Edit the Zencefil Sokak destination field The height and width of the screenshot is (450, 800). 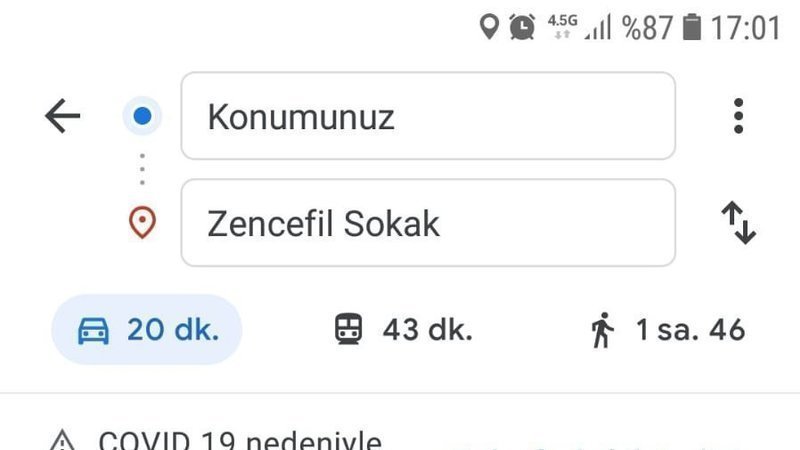(428, 222)
